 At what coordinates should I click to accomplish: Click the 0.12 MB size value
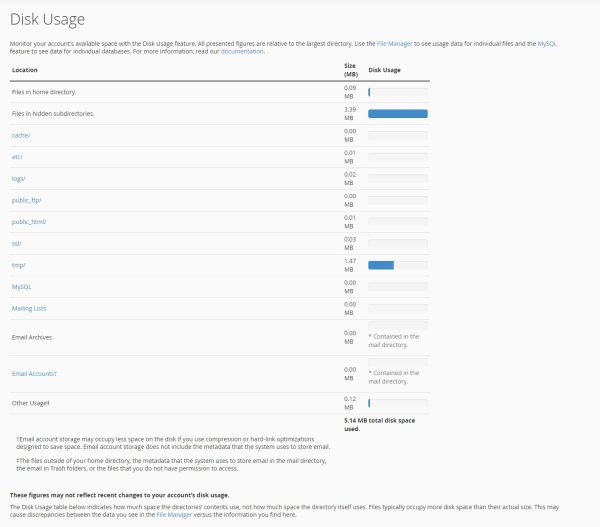point(350,403)
